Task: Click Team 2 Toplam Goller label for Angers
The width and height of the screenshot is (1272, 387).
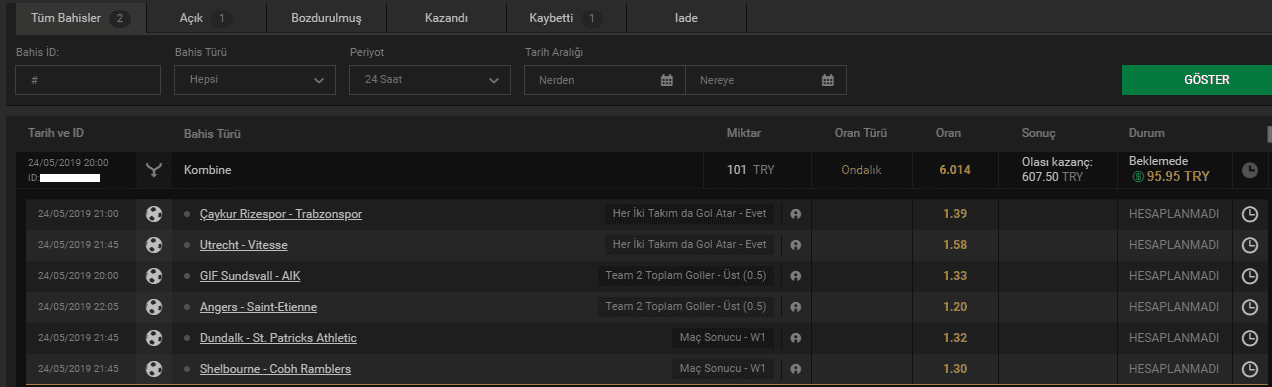Action: tap(687, 307)
